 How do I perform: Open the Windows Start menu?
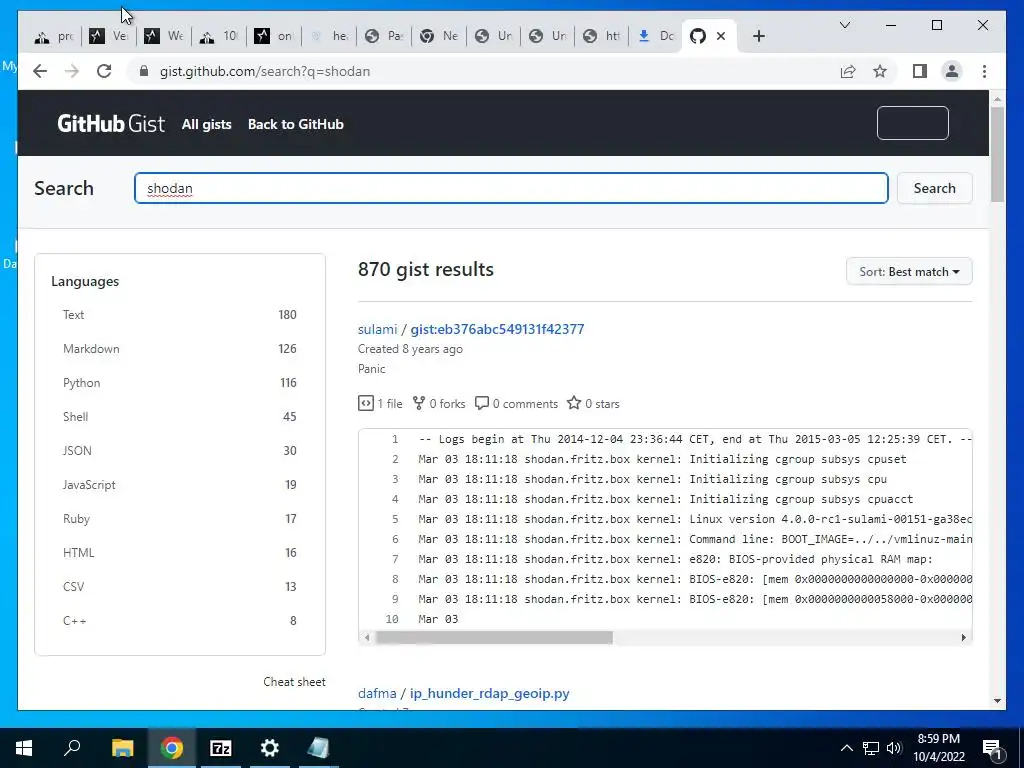coord(24,748)
